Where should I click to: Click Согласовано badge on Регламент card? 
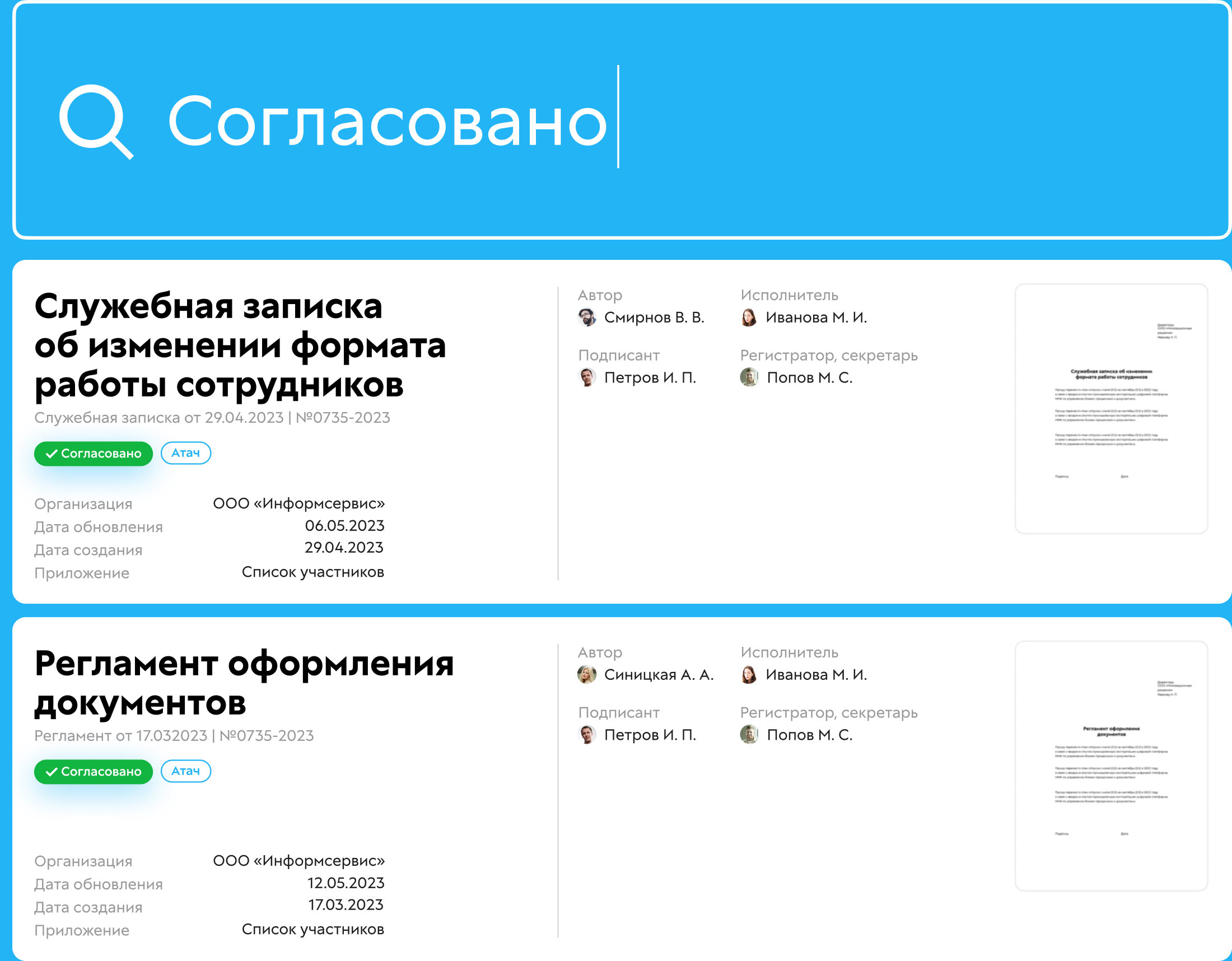[x=94, y=772]
